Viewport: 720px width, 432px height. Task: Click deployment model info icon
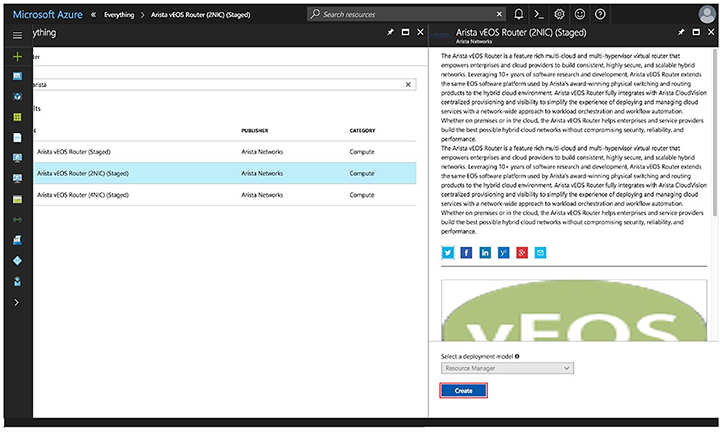pos(517,356)
